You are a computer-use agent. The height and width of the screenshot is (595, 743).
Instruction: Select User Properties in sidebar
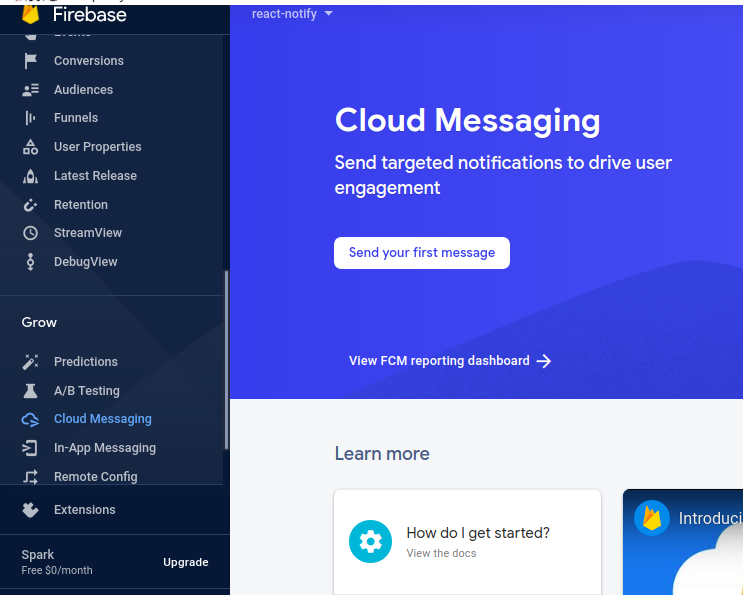[x=98, y=147]
